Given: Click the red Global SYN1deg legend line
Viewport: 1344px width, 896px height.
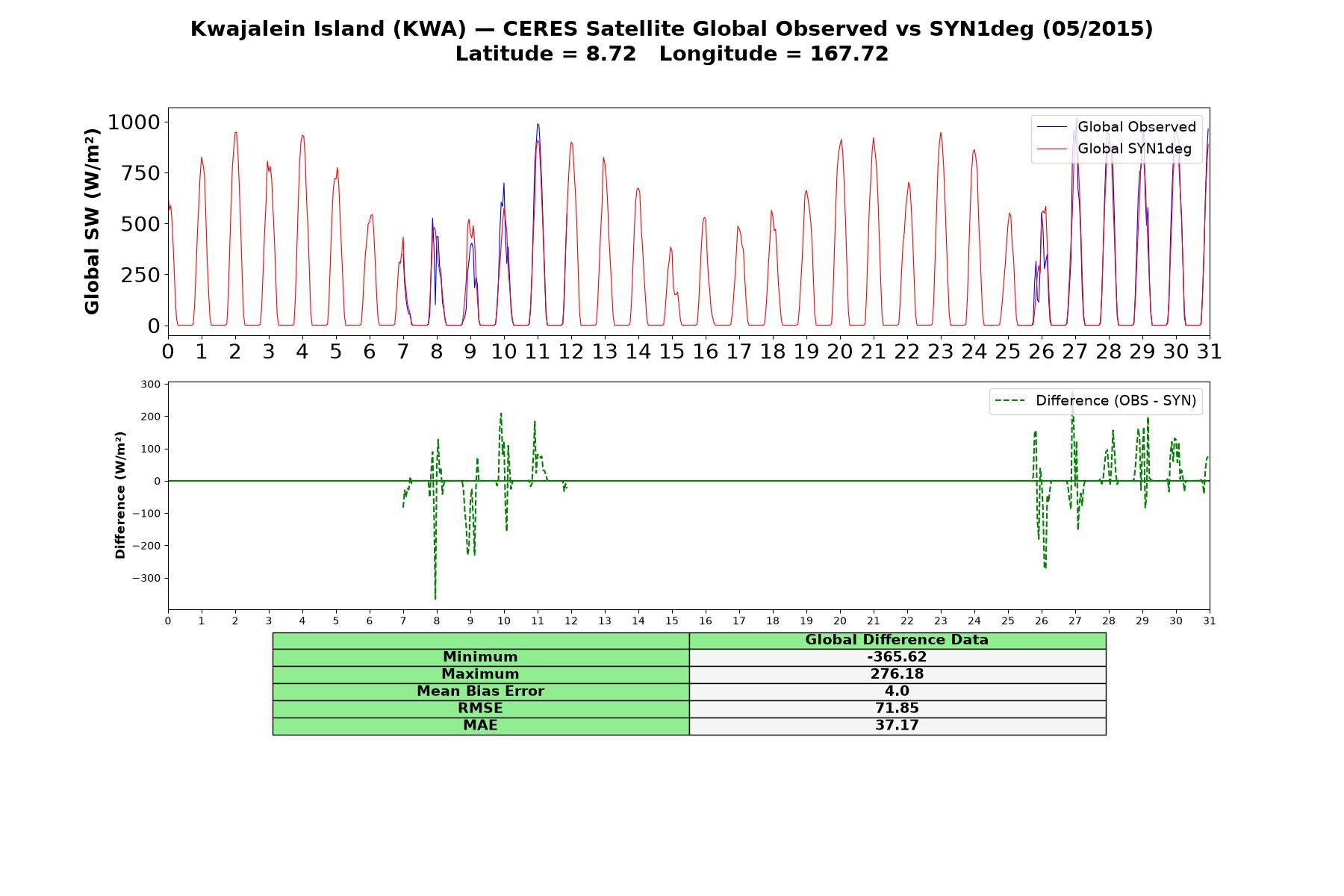Looking at the screenshot, I should tap(1053, 149).
